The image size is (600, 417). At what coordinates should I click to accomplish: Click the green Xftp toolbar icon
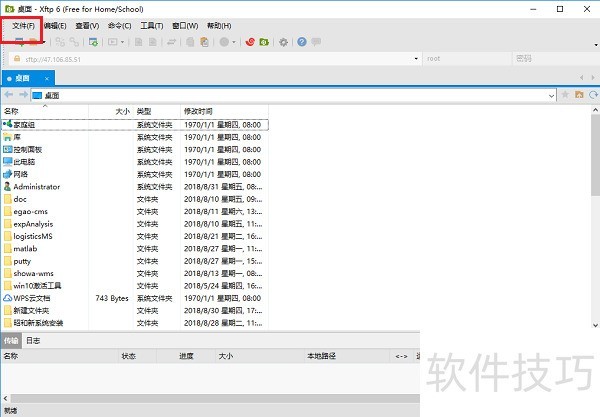(x=264, y=42)
